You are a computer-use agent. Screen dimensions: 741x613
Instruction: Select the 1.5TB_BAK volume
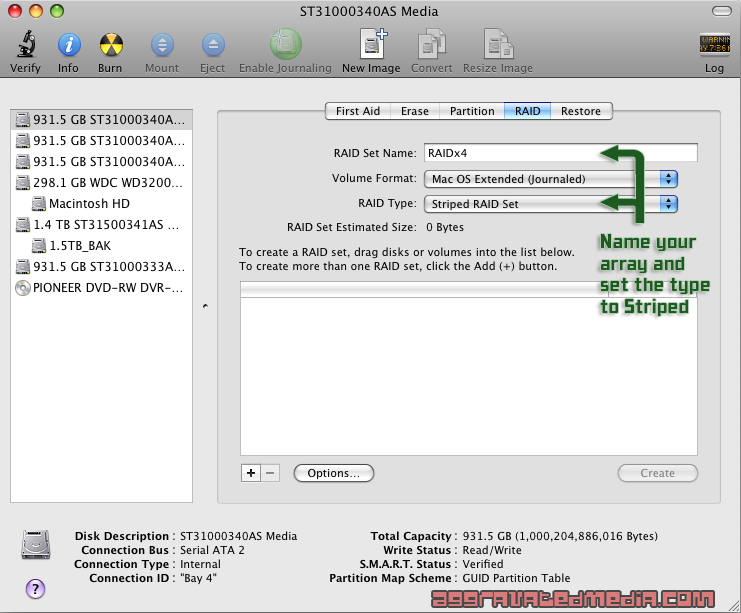click(101, 246)
